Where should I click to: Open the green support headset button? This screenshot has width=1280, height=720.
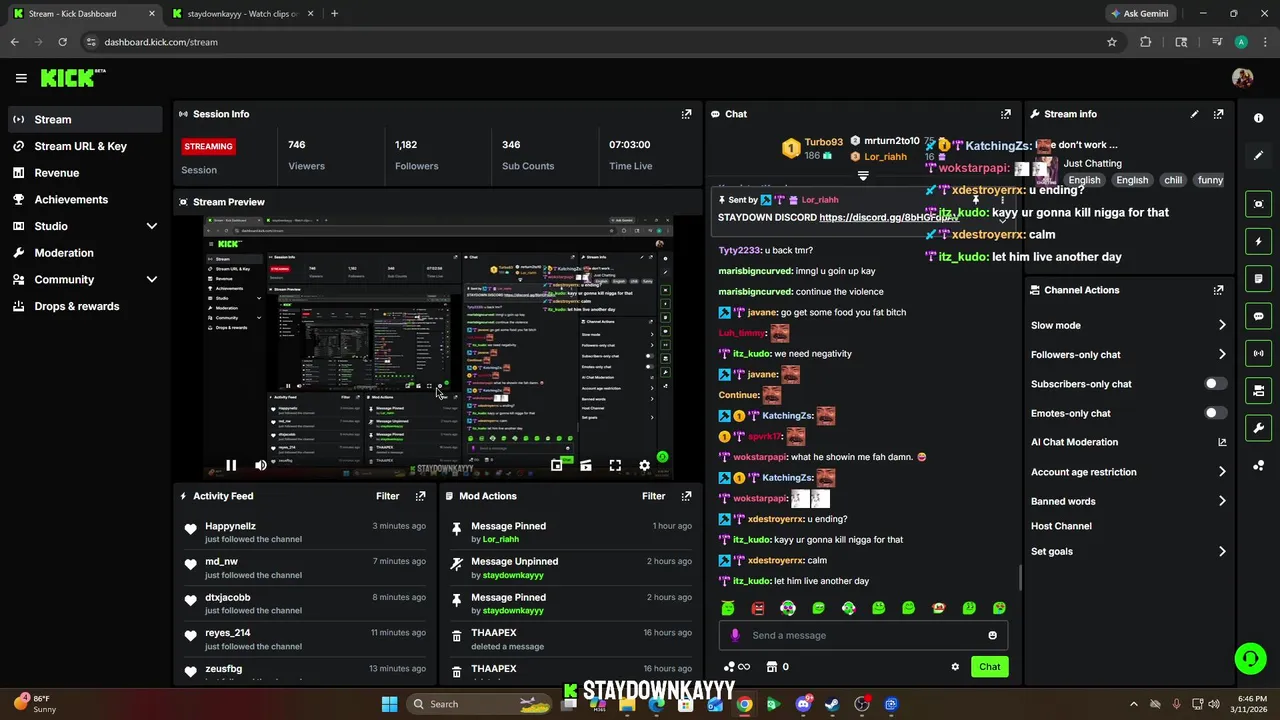[1250, 658]
